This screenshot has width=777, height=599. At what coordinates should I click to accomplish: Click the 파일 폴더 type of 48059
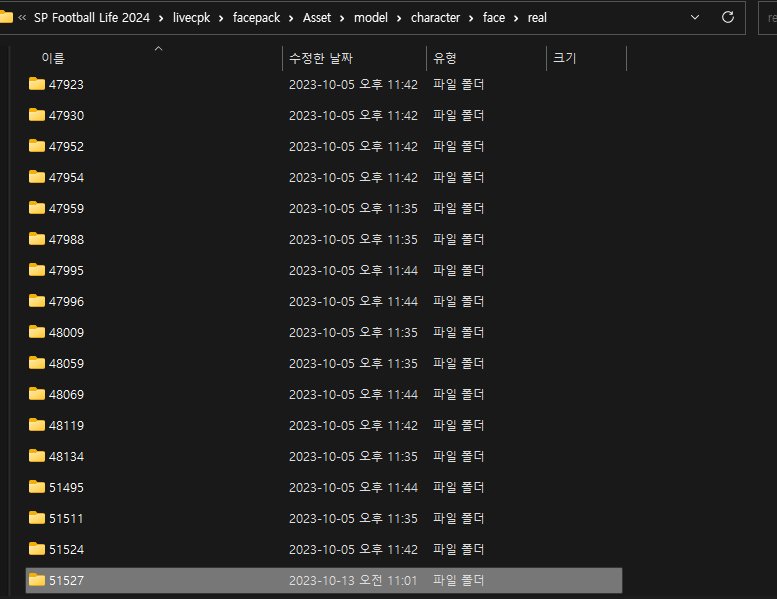click(458, 363)
